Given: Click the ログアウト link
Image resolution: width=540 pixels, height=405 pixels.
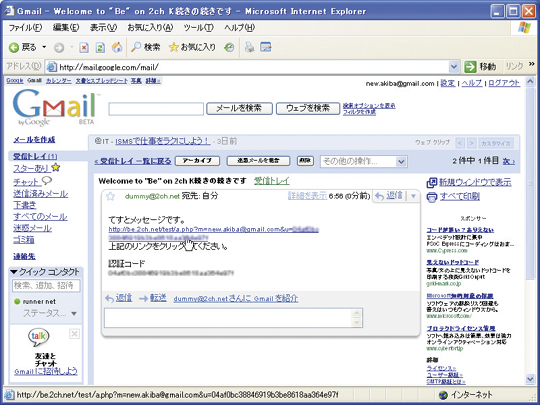Looking at the screenshot, I should pyautogui.click(x=504, y=83).
